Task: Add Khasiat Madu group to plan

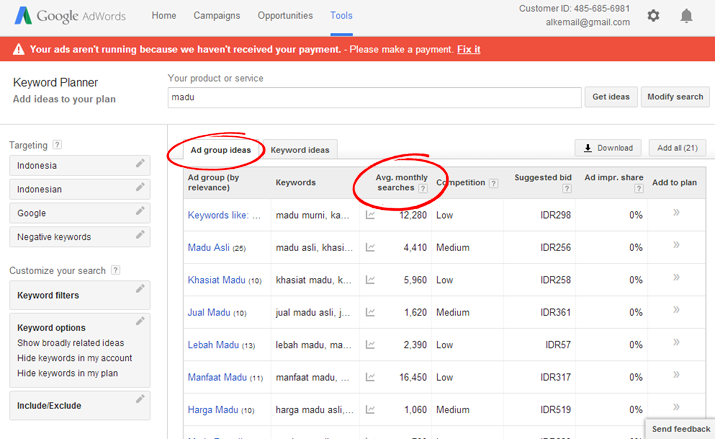Action: tap(676, 277)
